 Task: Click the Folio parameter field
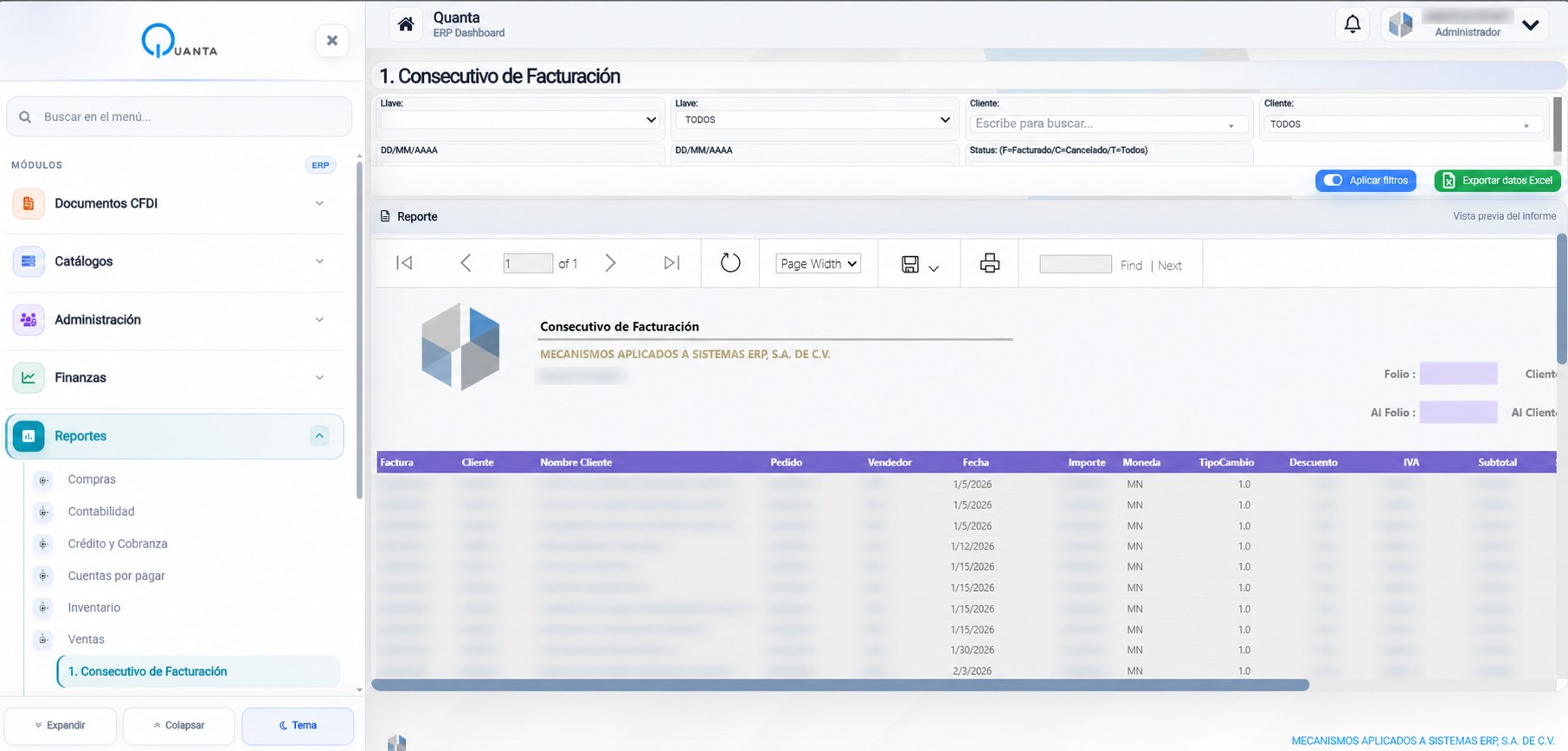click(1458, 374)
